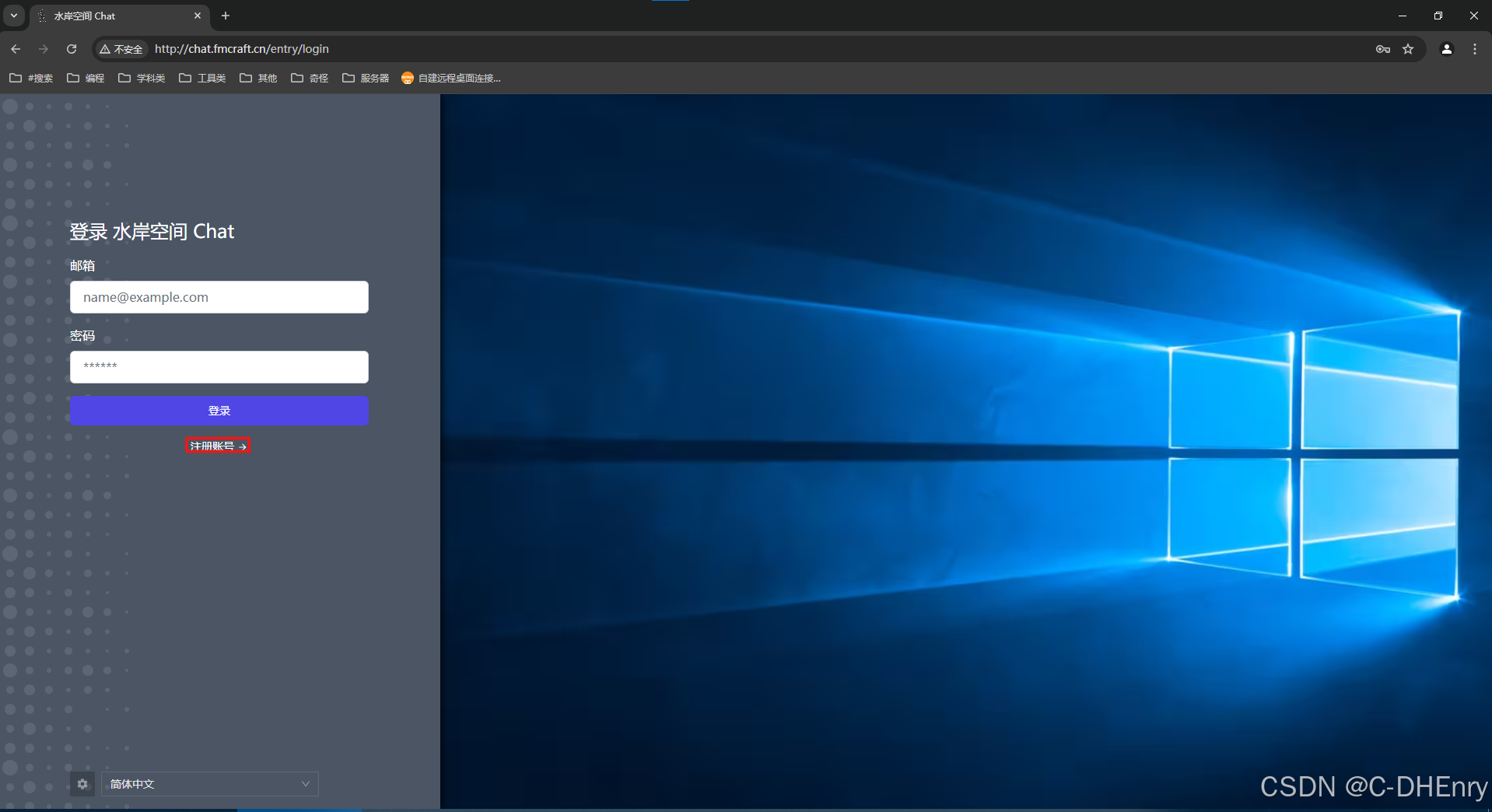Click the 注册账号 register link
Screen dimensions: 1492x812
(218, 446)
